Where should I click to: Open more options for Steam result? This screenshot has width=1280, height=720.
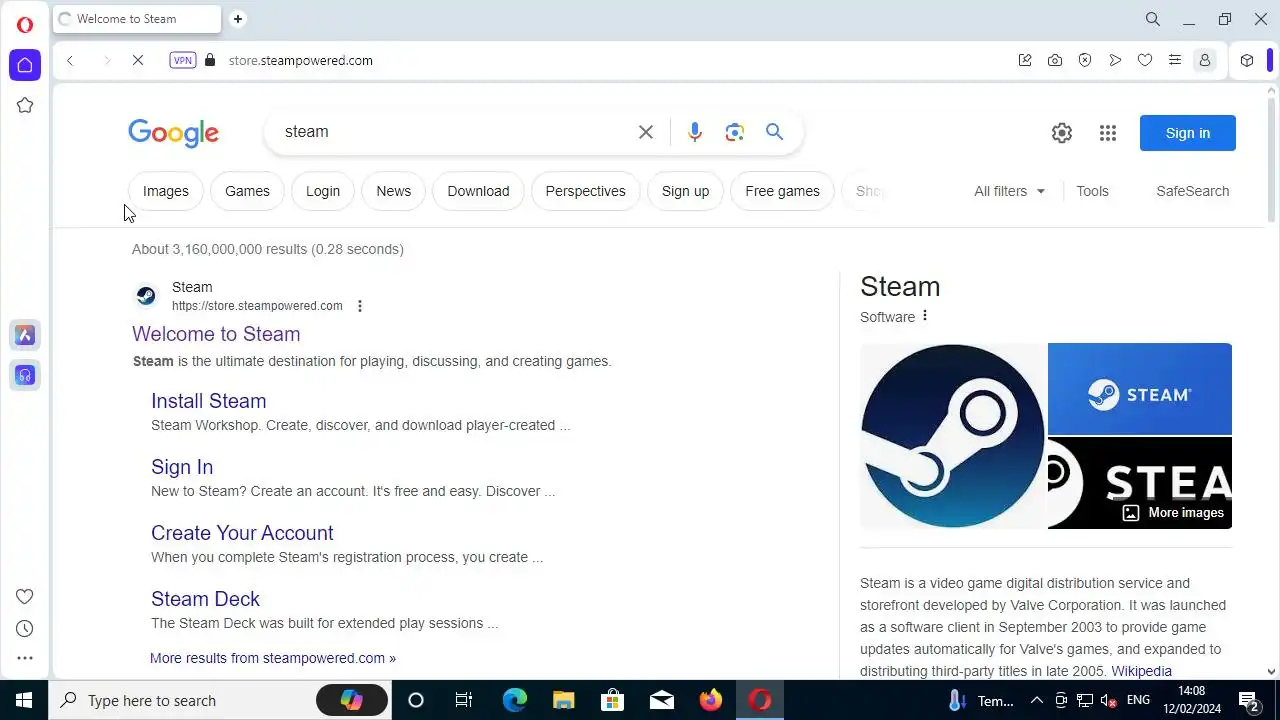coord(360,306)
